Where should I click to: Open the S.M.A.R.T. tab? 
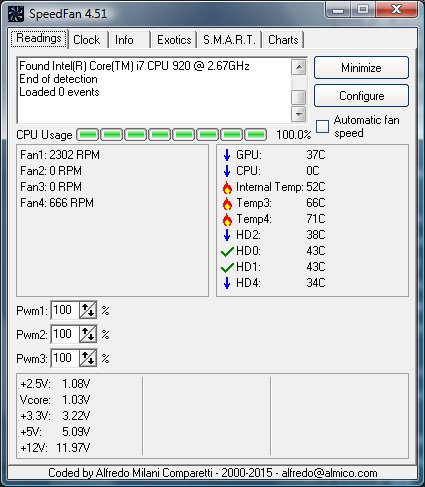229,40
